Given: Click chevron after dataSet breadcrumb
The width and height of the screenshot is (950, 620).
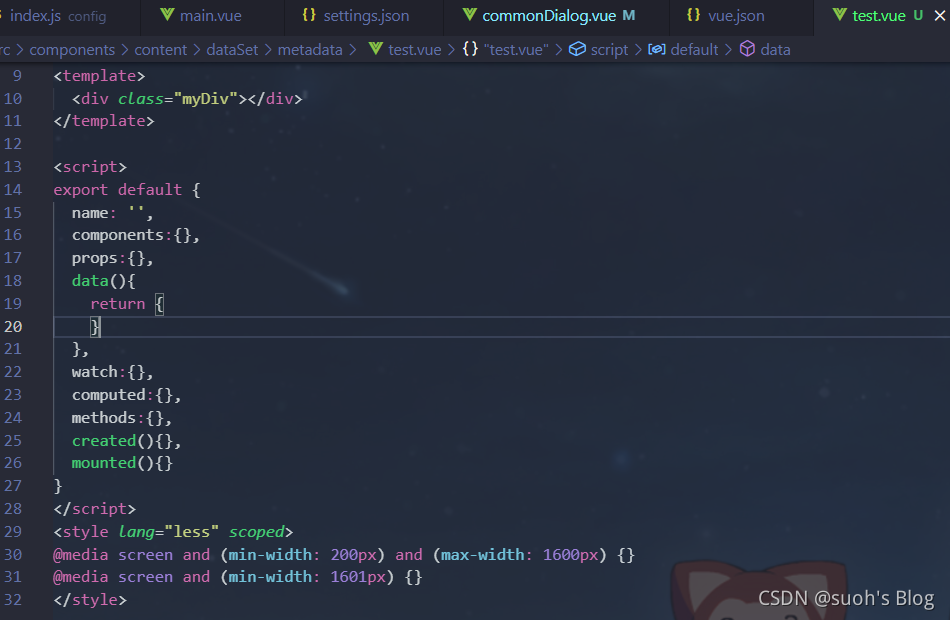Looking at the screenshot, I should click(x=268, y=50).
